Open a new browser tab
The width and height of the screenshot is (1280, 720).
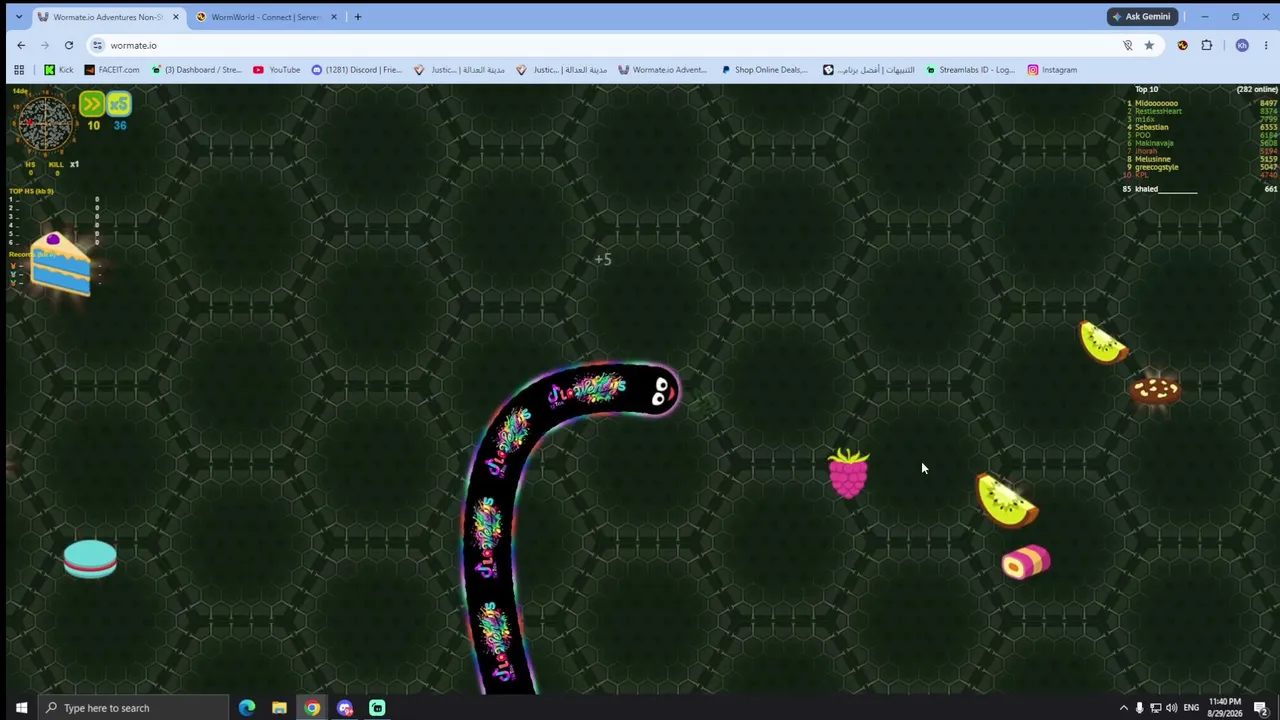(358, 17)
